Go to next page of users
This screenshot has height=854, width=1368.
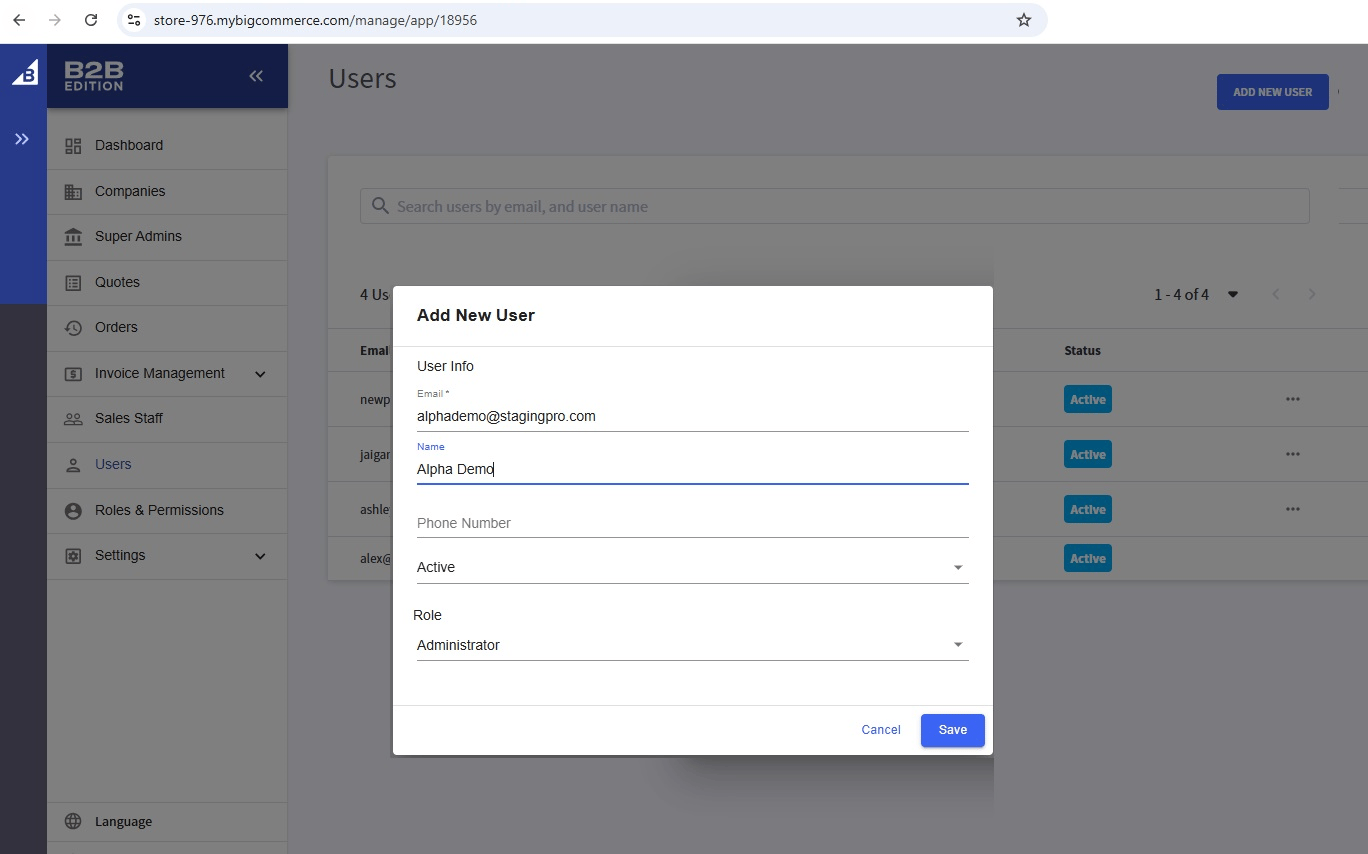(1312, 294)
